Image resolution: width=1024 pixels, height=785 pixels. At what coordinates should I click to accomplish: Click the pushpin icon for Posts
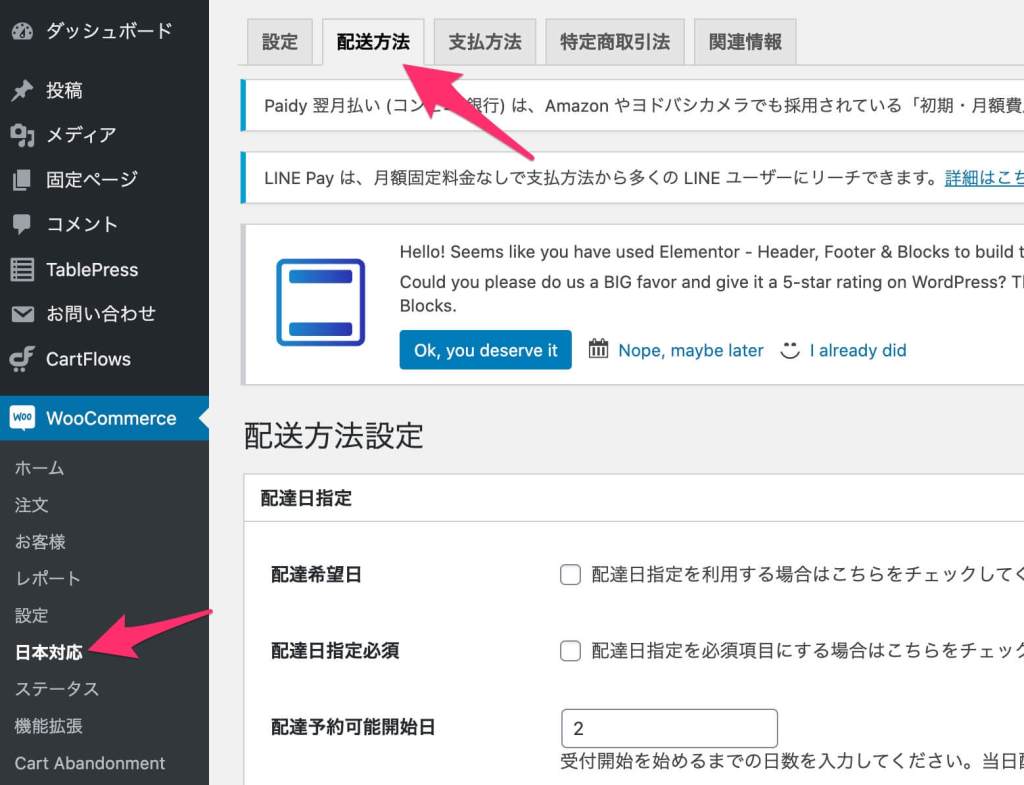[x=22, y=91]
